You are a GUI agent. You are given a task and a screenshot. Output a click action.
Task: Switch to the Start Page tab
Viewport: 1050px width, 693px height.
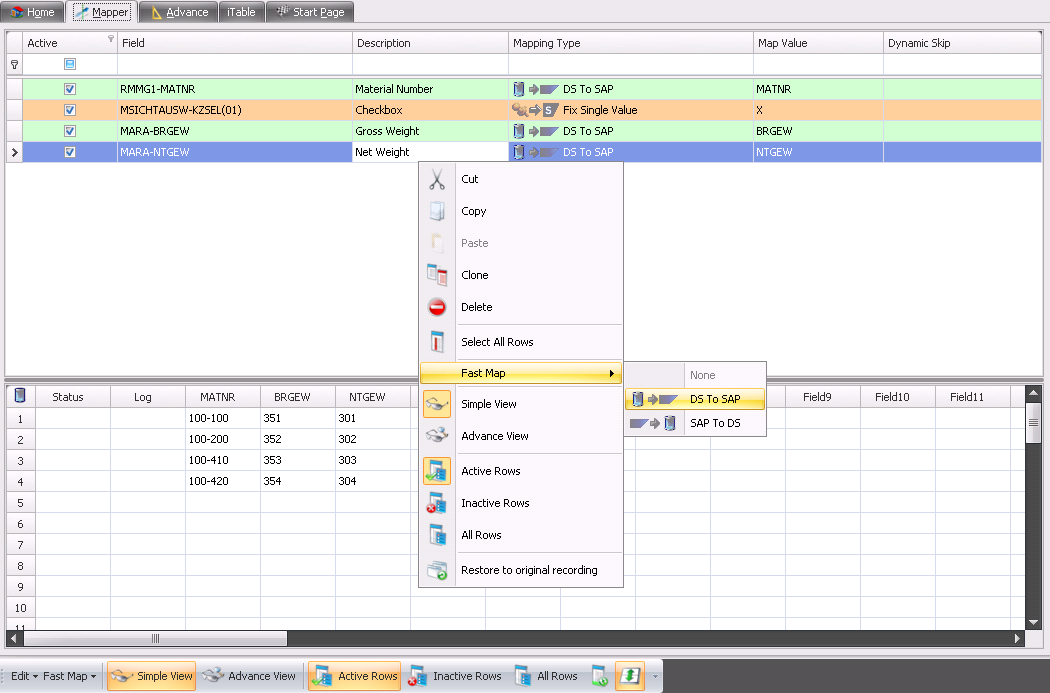click(x=310, y=12)
